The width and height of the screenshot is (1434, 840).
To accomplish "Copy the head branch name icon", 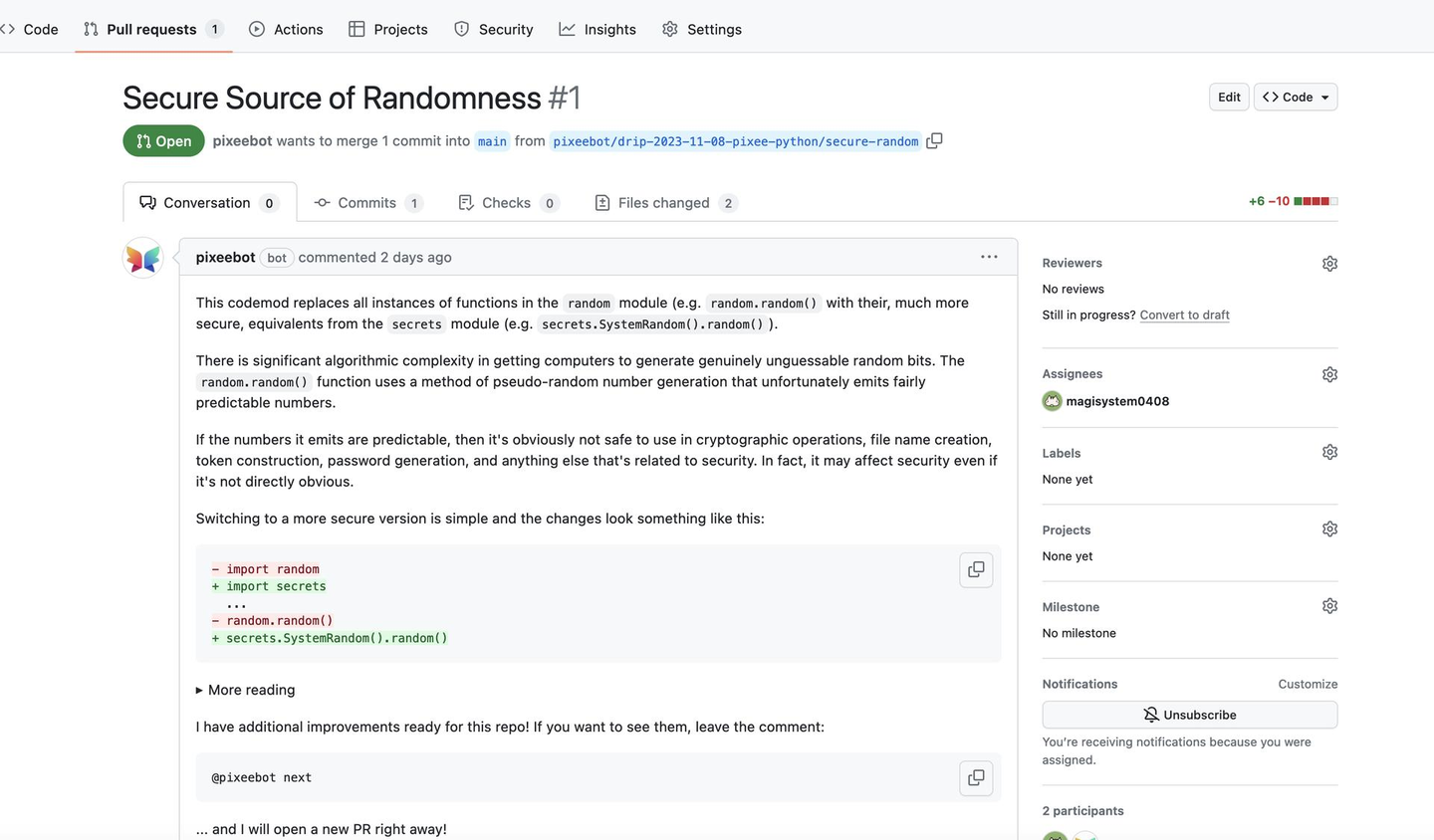I will pos(934,141).
